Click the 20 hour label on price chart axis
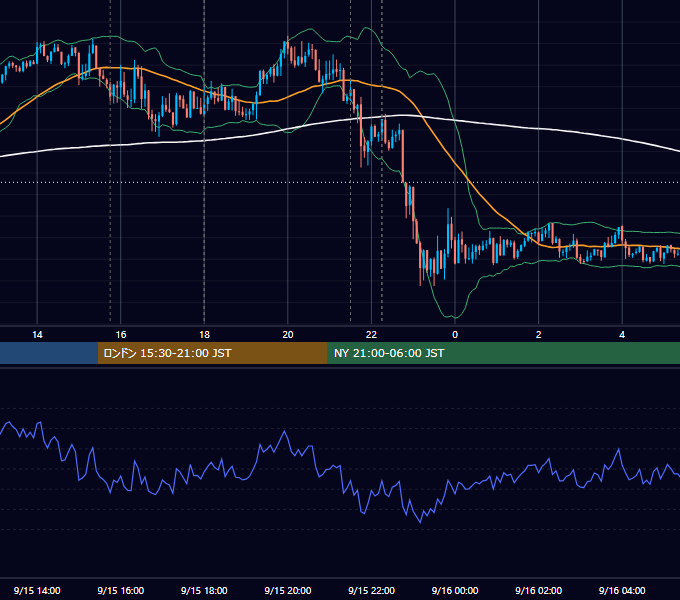 (x=288, y=335)
